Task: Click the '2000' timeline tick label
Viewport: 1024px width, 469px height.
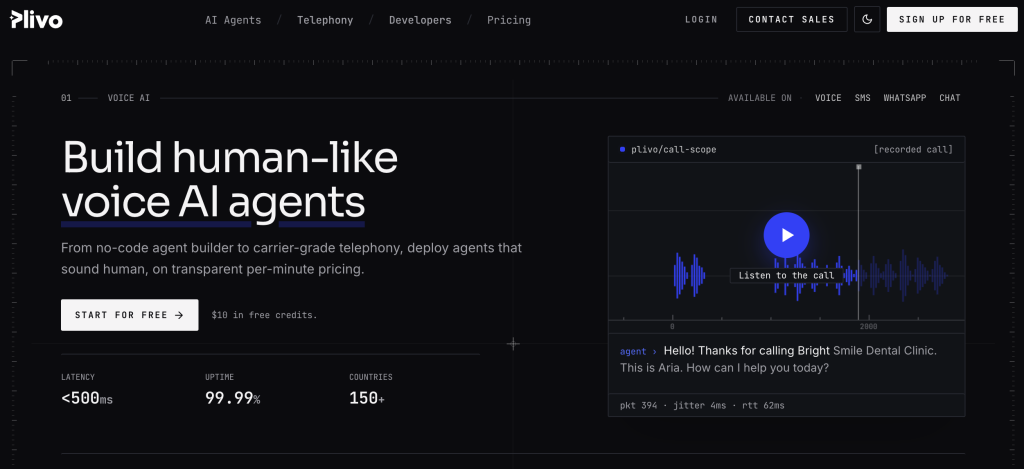Action: [869, 327]
